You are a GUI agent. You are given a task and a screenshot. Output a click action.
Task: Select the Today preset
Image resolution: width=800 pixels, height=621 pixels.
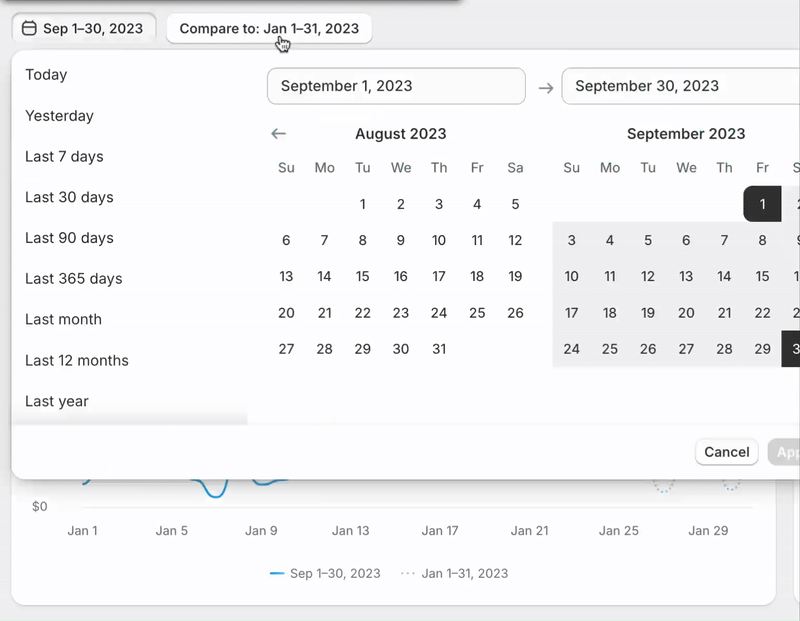[46, 74]
